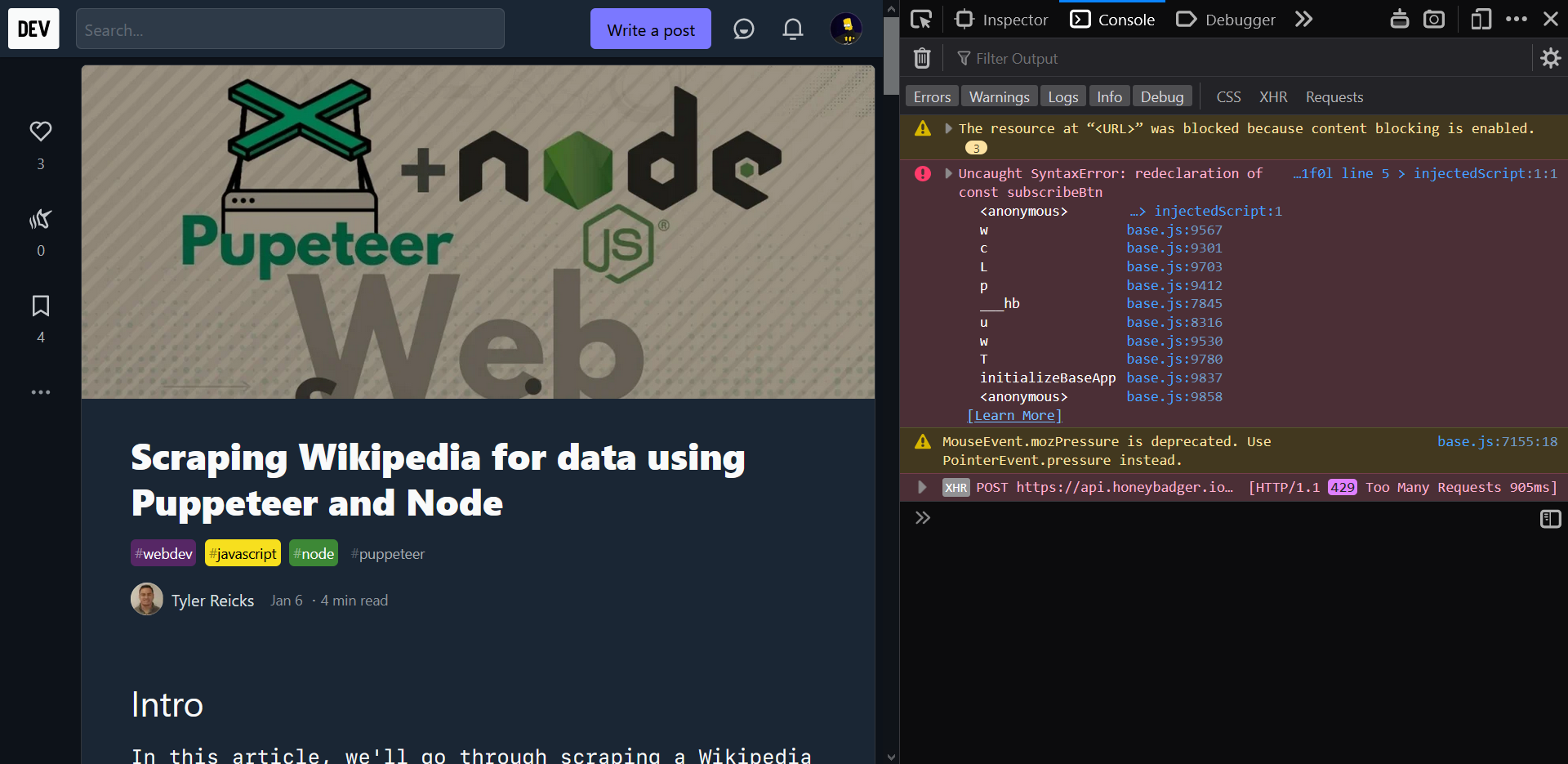
Task: Enable the CSS filter
Action: (1228, 96)
